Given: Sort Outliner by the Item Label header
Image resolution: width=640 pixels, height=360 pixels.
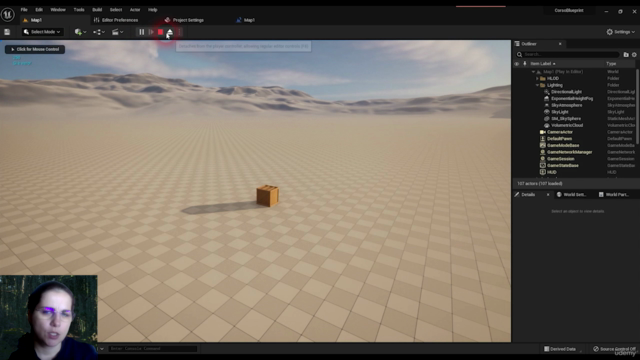Looking at the screenshot, I should coord(542,64).
